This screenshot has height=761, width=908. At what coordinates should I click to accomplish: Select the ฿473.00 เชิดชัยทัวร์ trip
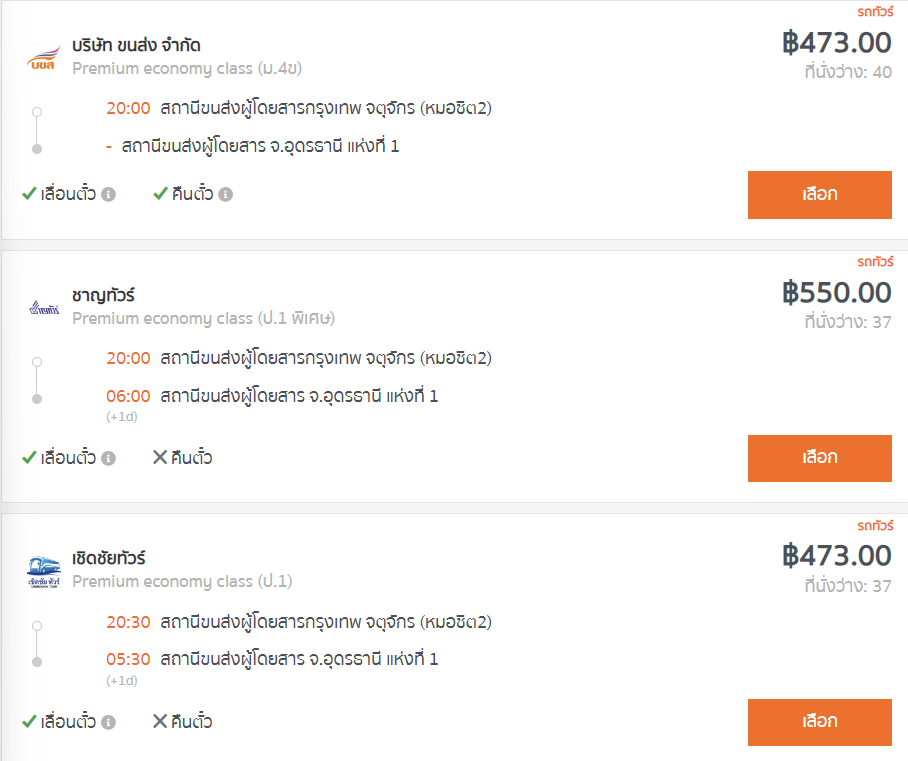tap(819, 722)
